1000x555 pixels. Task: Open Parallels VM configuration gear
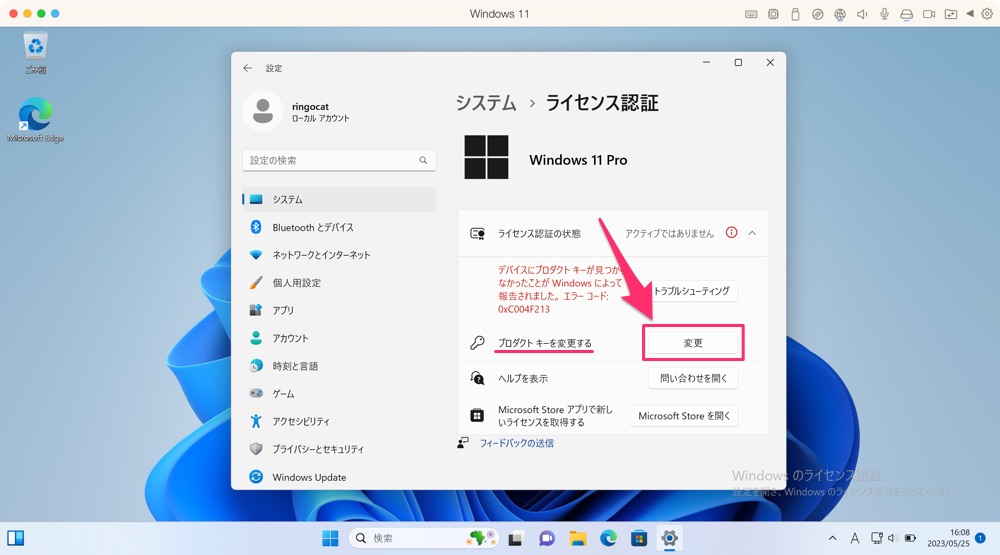[987, 14]
